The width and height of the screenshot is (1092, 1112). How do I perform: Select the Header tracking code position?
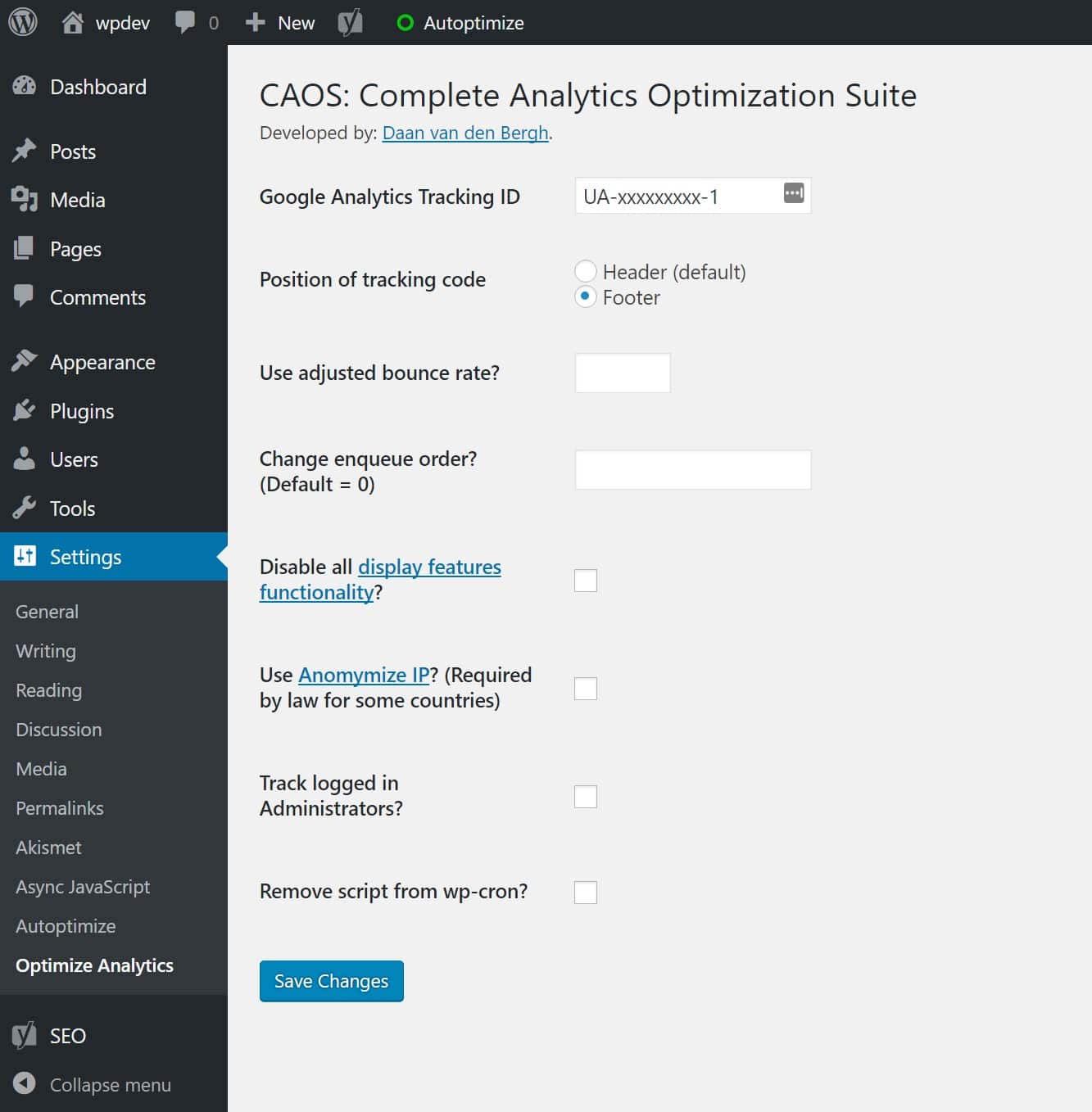coord(585,271)
